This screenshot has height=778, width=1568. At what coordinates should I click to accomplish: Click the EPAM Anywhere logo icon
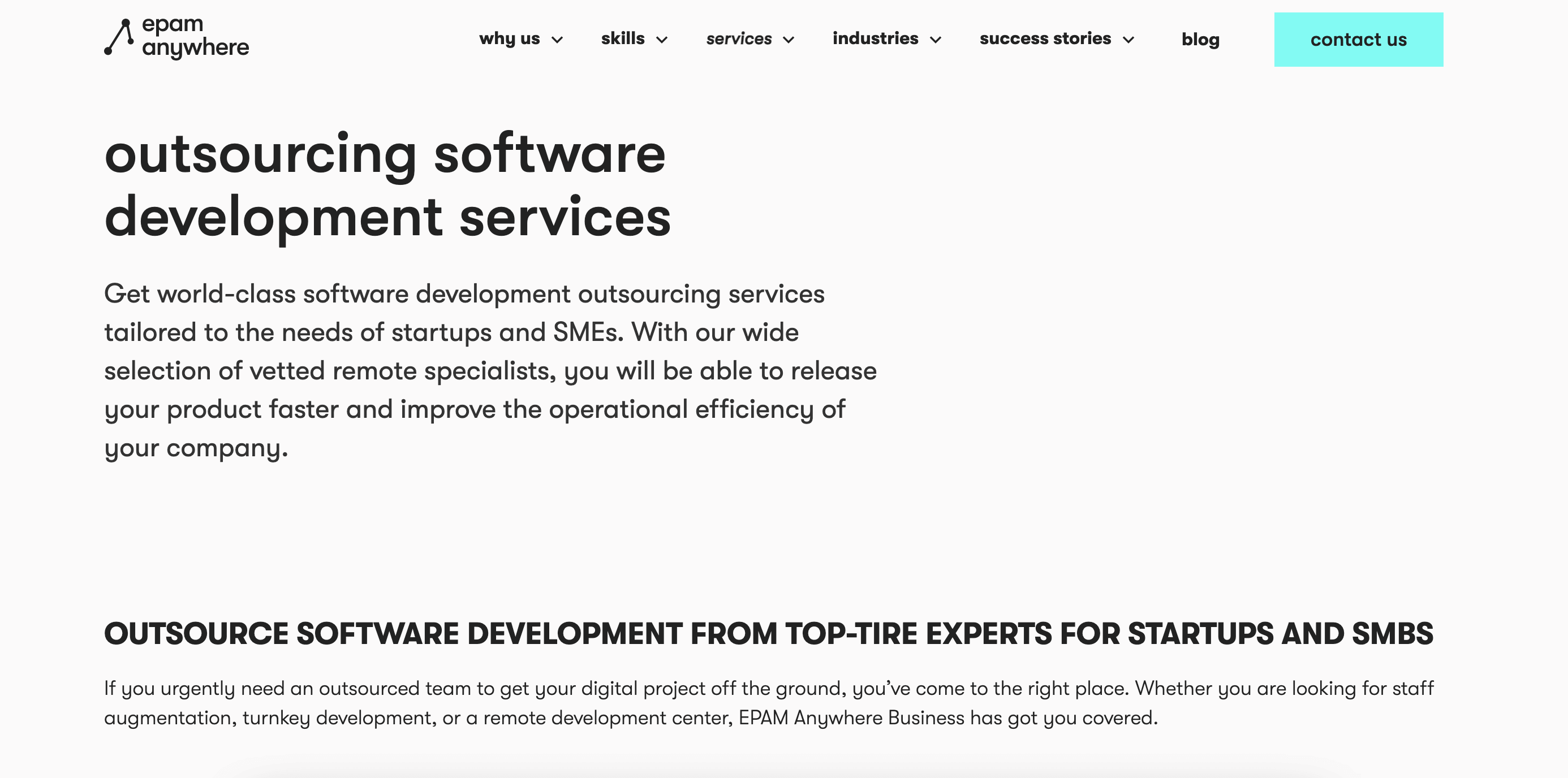119,37
